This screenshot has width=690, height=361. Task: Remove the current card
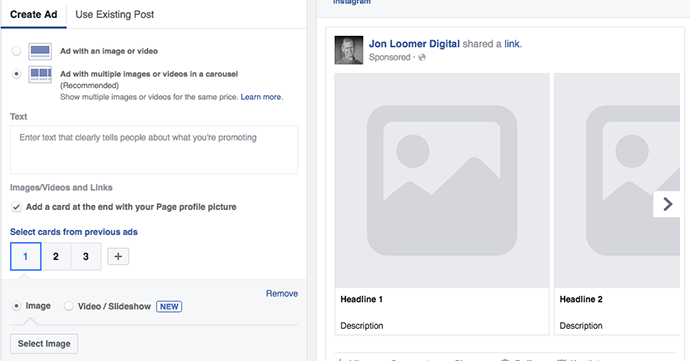click(x=282, y=294)
